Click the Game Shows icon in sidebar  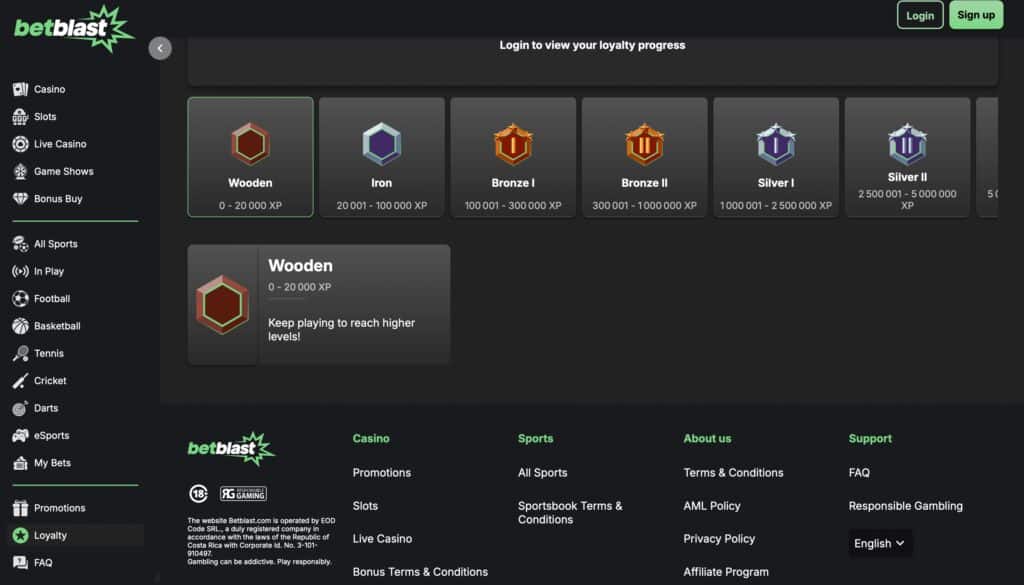[20, 171]
